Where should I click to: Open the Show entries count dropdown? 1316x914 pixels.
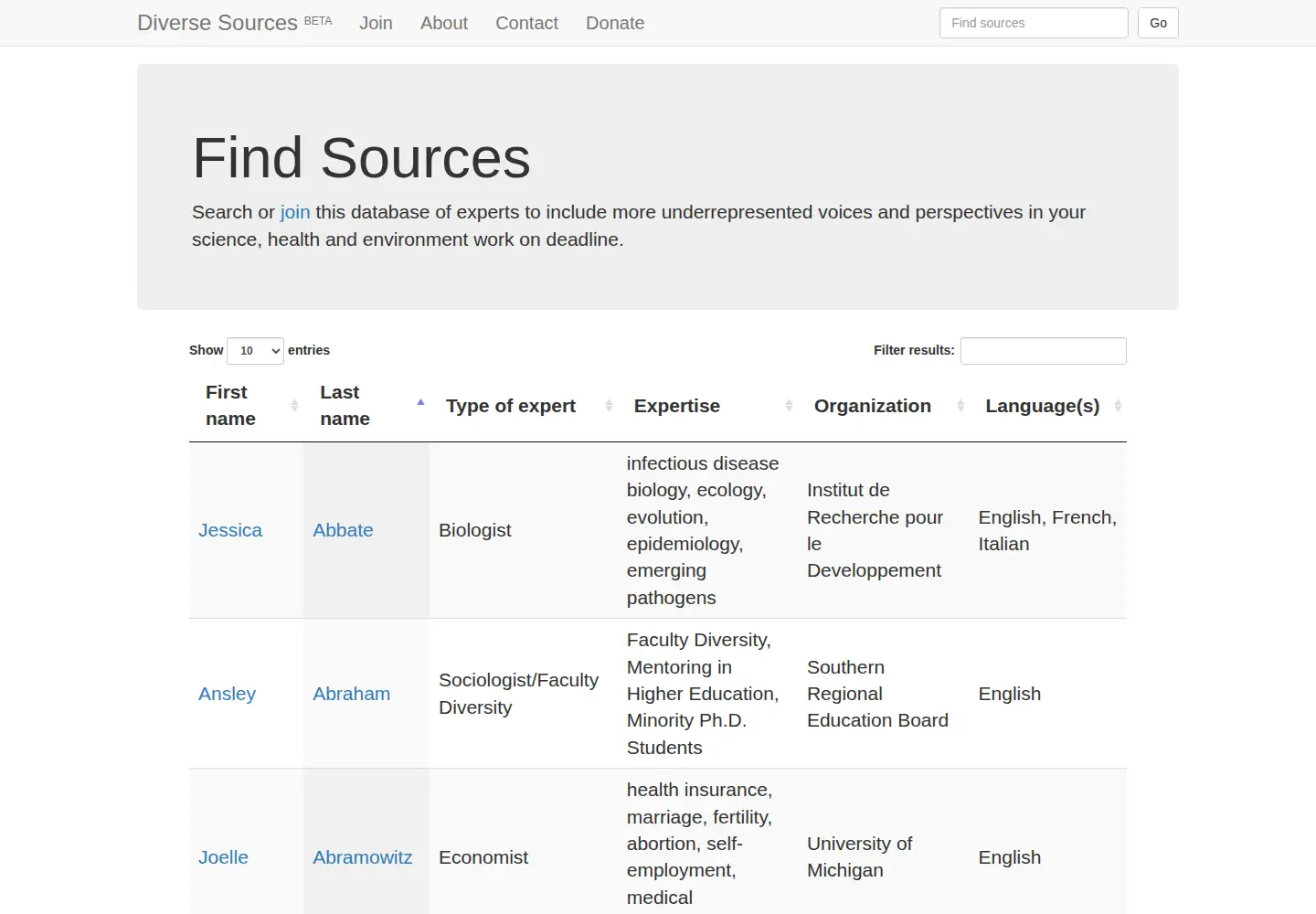255,351
